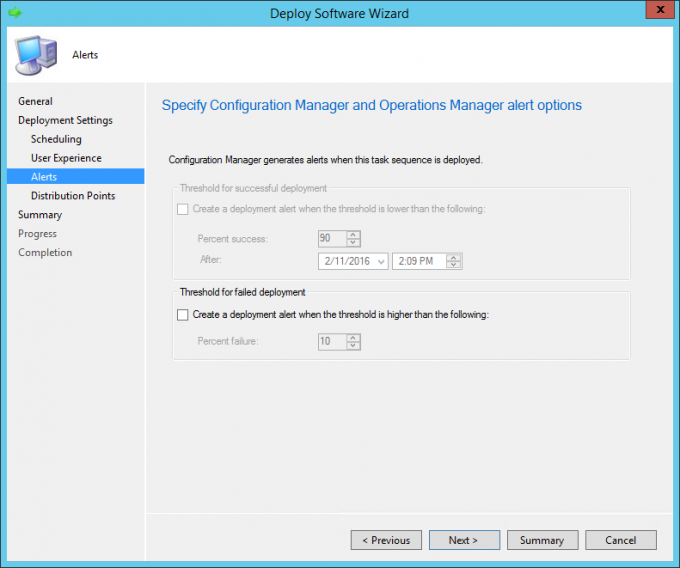Click the Percent failure spinner arrows
Image resolution: width=680 pixels, height=568 pixels.
(x=353, y=342)
